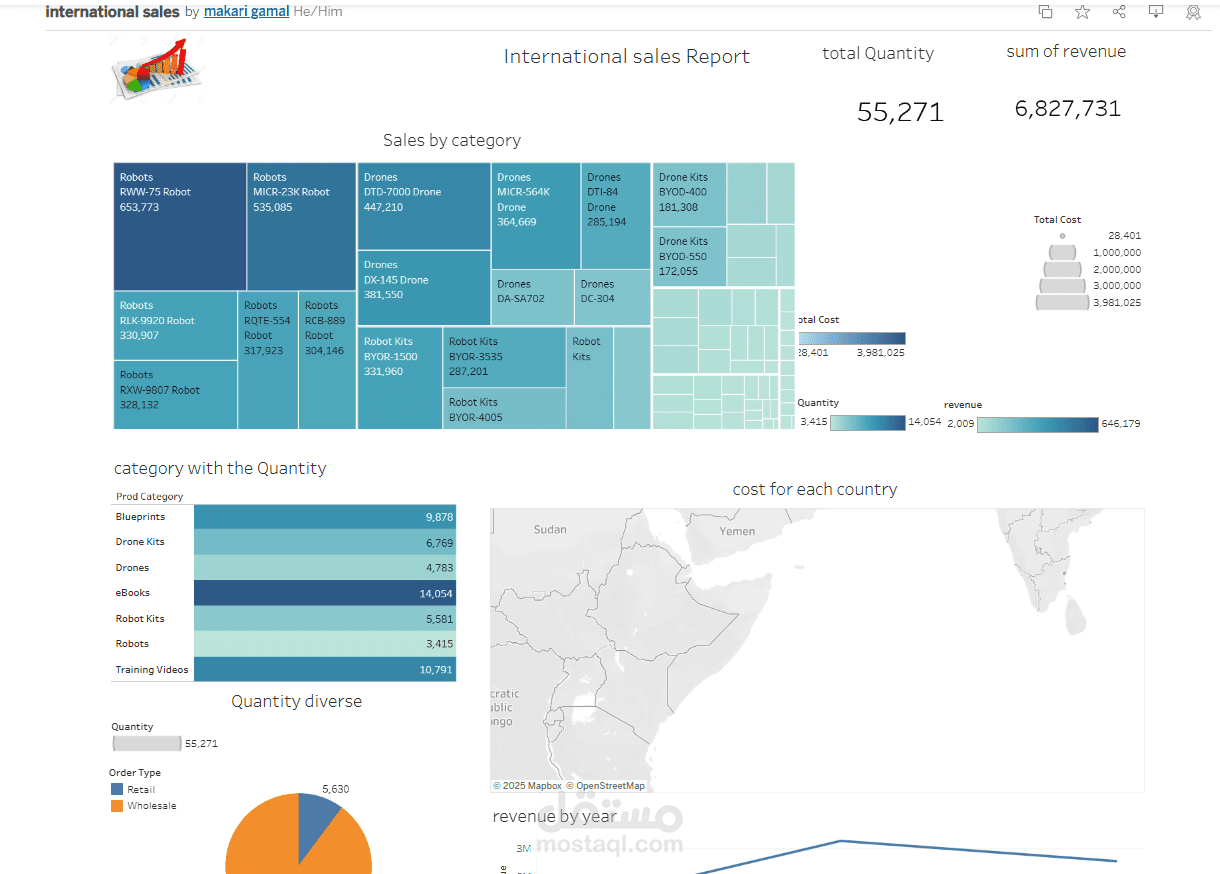Select the RLK-9920 Robot treemap tile

point(175,326)
